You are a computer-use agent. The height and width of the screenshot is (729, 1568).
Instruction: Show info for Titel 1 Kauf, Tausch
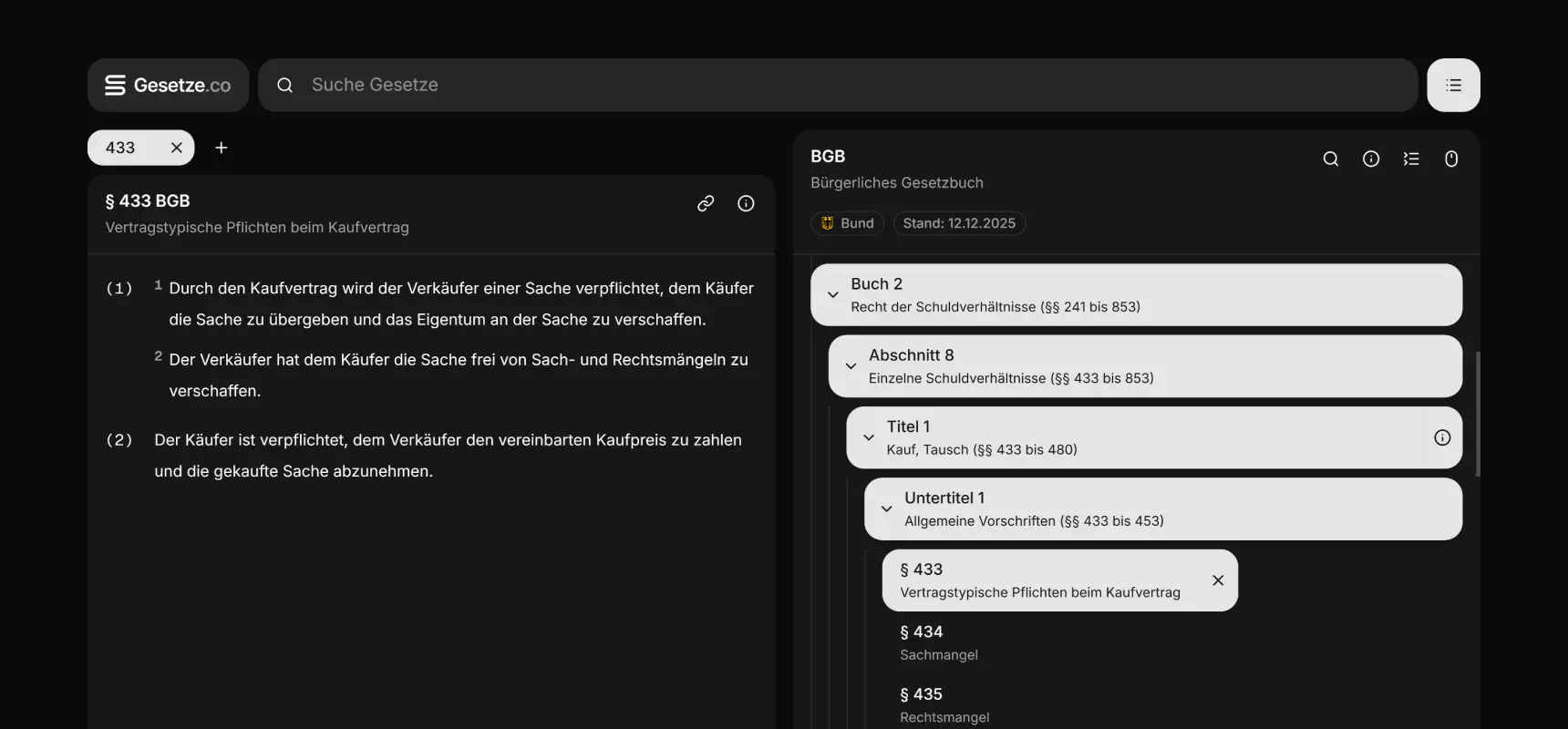coord(1442,437)
